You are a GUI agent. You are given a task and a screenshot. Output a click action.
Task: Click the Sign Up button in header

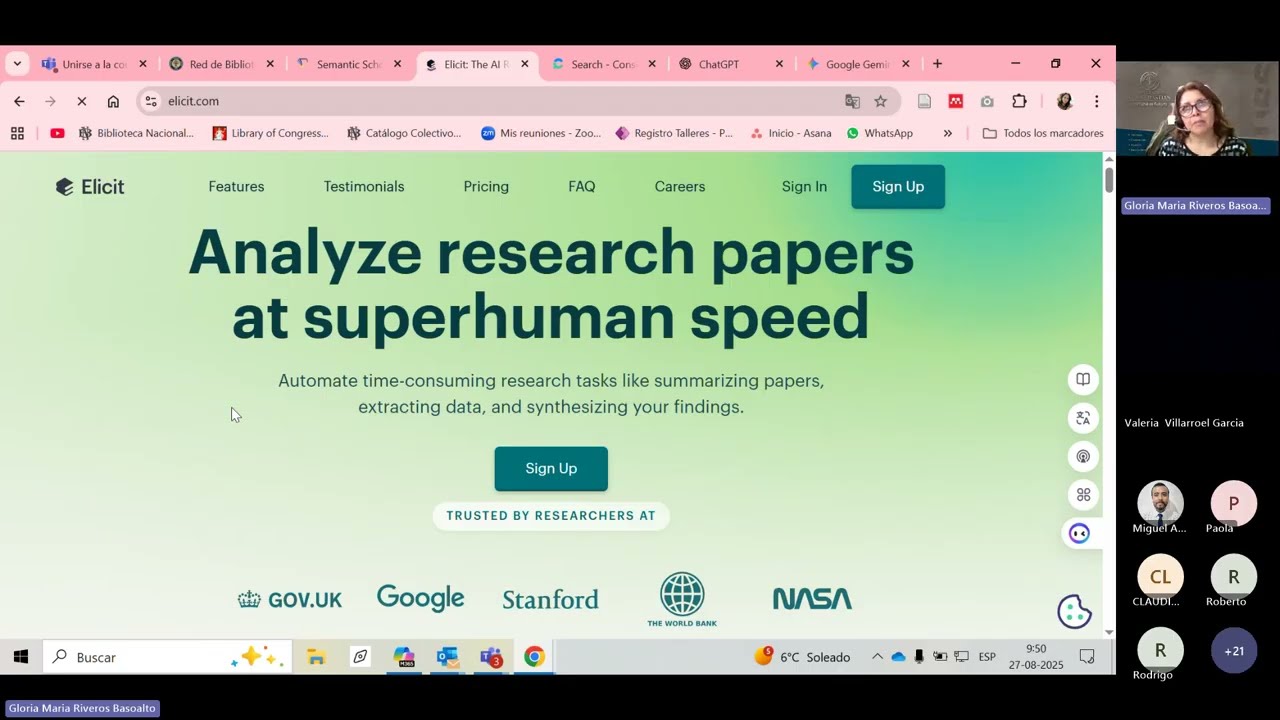[x=898, y=187]
